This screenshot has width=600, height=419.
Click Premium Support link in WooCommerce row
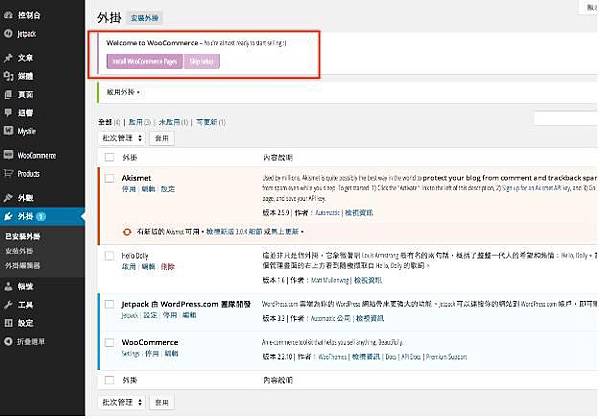[x=446, y=357]
